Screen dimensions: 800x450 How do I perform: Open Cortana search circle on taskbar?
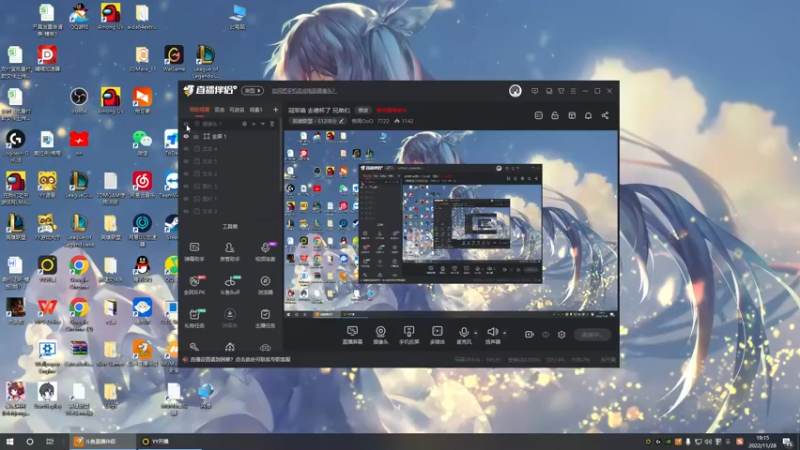[x=30, y=441]
